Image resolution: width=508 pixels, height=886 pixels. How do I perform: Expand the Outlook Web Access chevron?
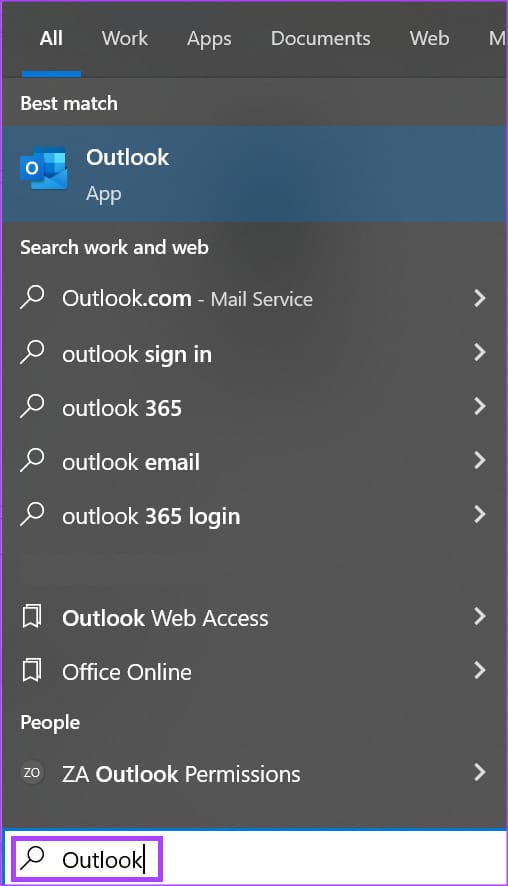[x=479, y=616]
